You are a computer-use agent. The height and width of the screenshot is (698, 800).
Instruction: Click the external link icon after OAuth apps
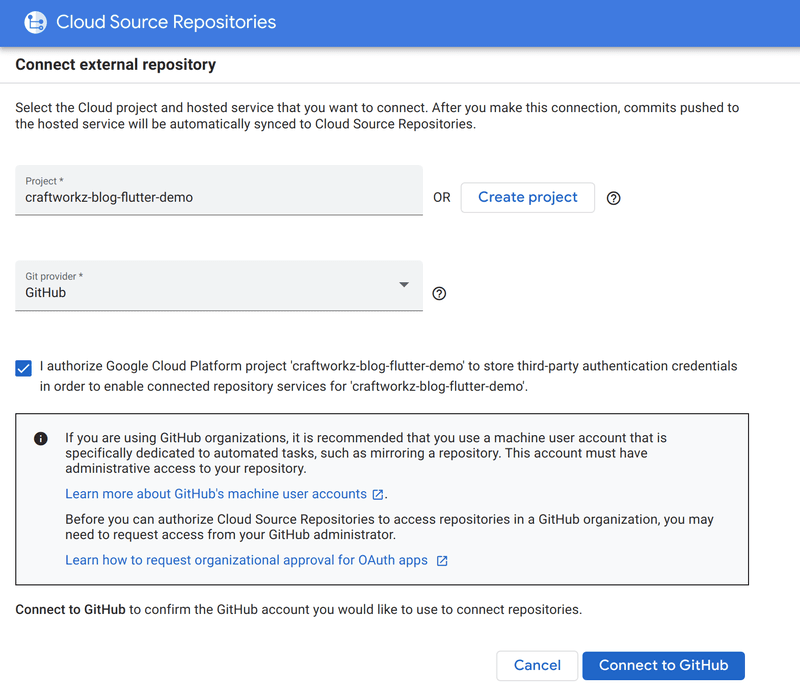(441, 560)
